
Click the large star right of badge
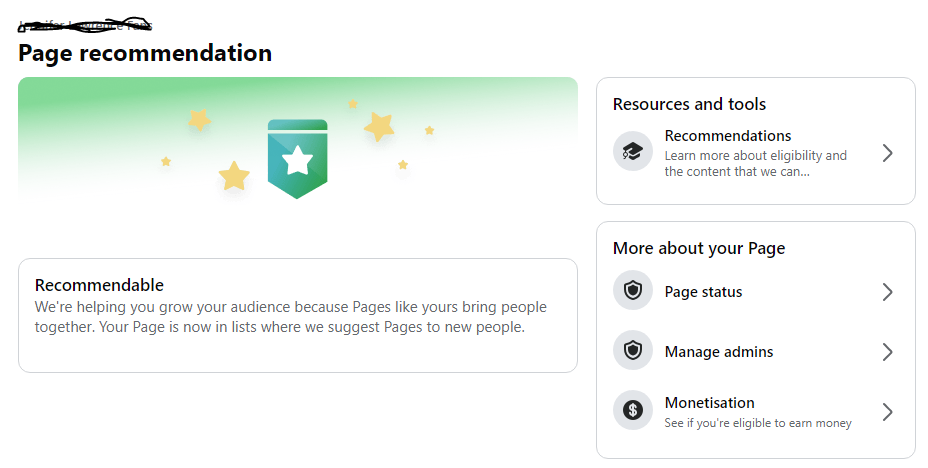tap(379, 127)
